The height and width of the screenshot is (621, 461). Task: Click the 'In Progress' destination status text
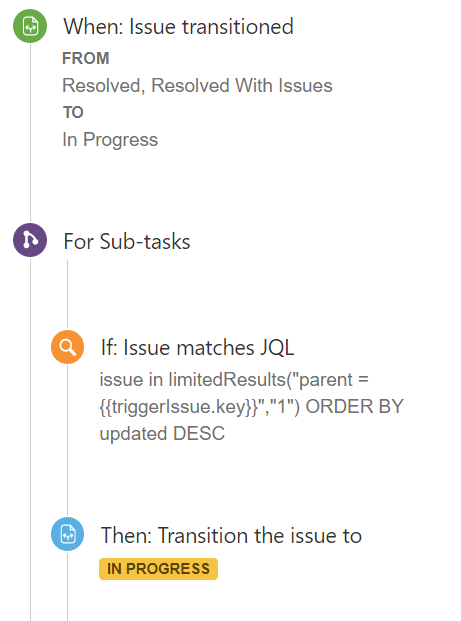(x=110, y=140)
